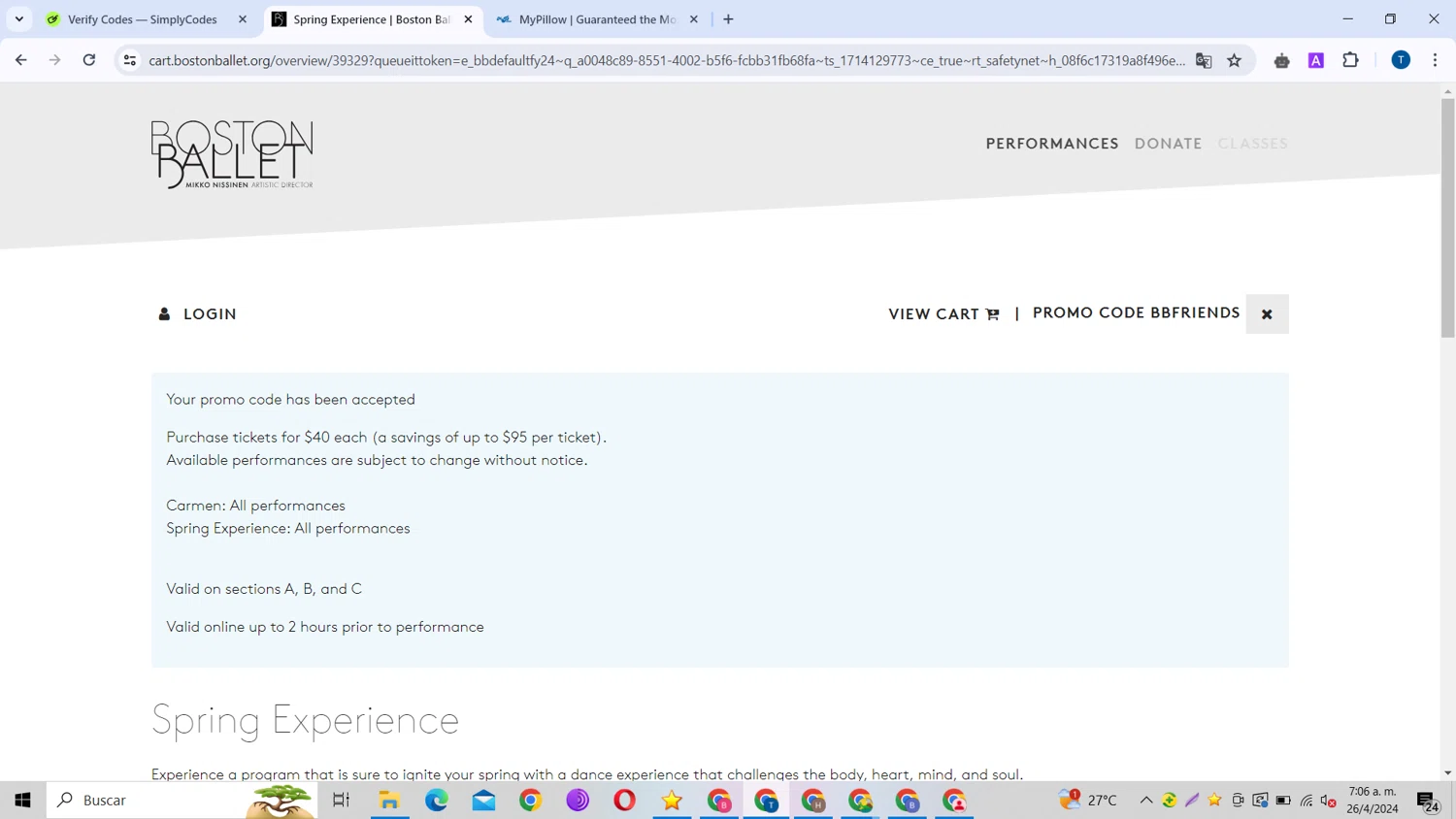
Task: Open a new browser tab
Action: [728, 19]
